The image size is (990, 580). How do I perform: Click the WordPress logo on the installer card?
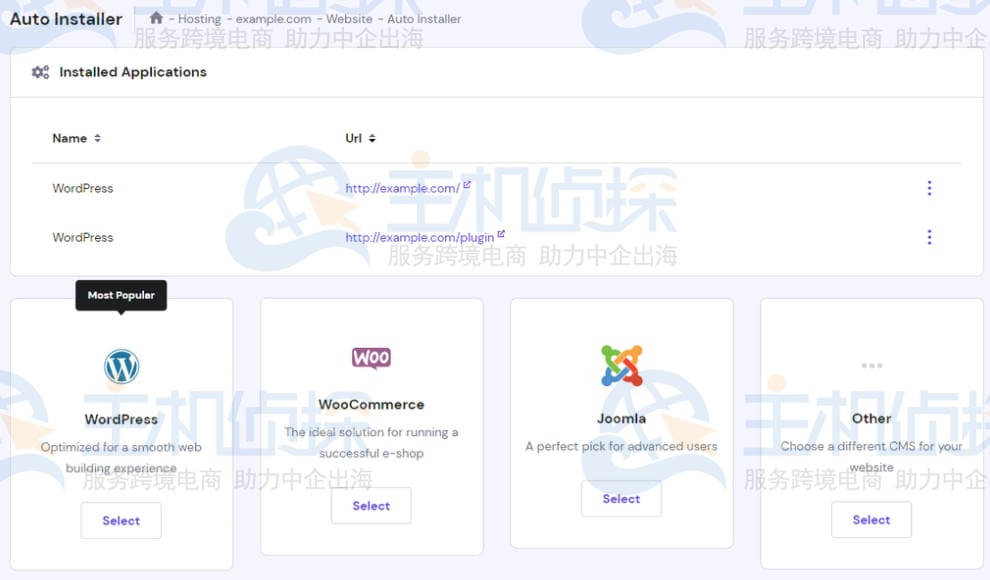pyautogui.click(x=121, y=365)
